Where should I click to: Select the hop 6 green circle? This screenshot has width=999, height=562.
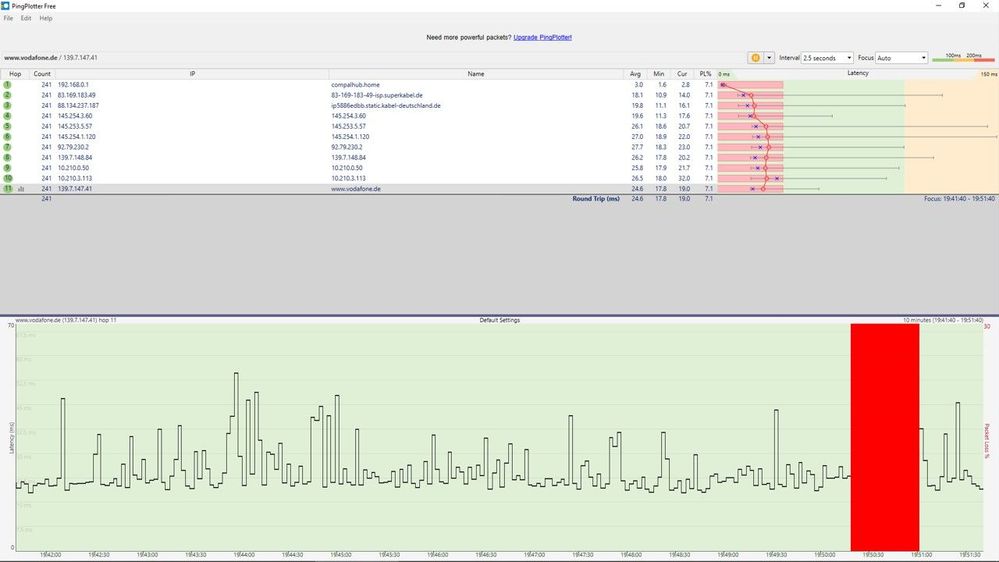click(8, 136)
